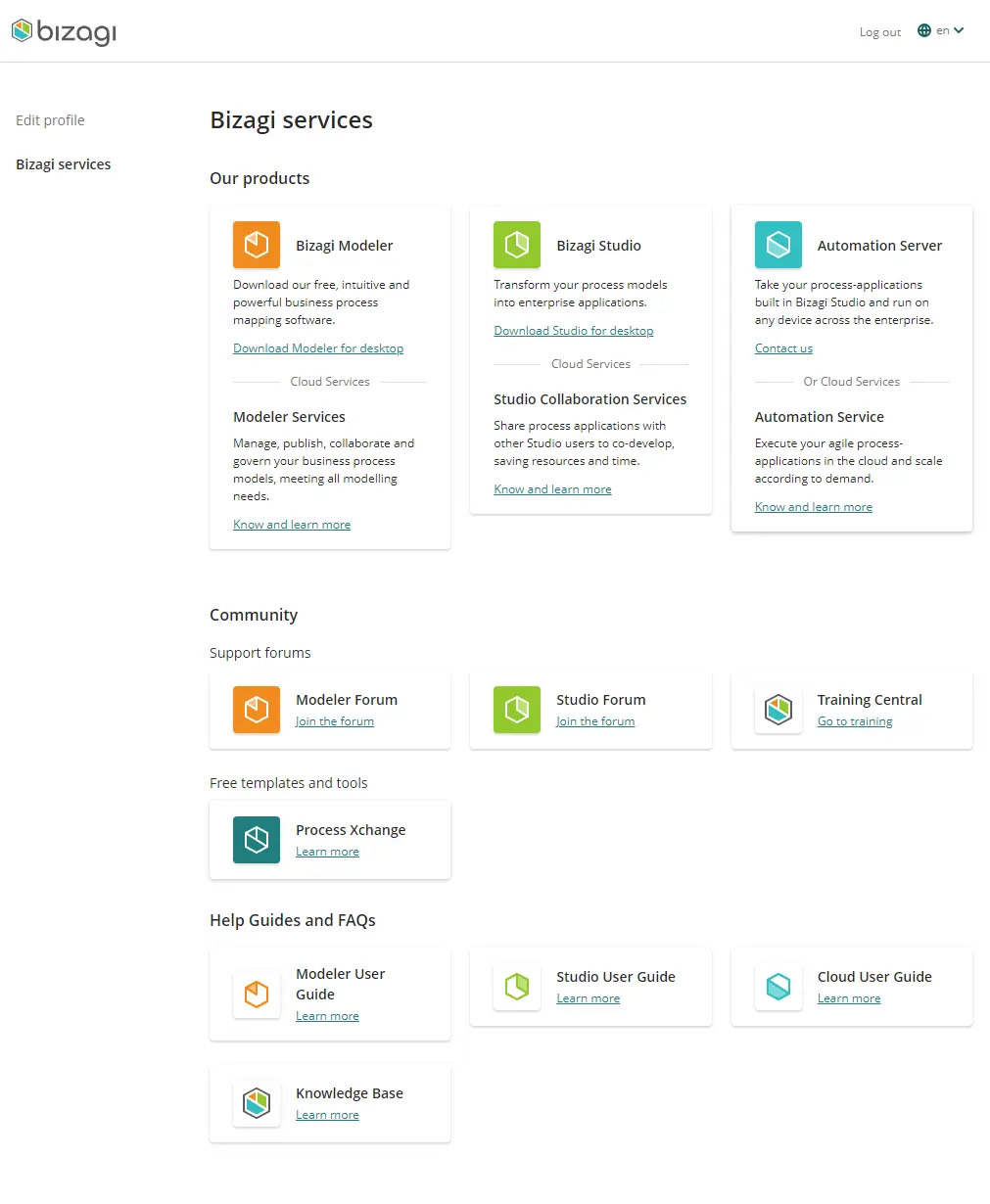This screenshot has height=1204, width=990.
Task: Click the Studio User Guide title
Action: [616, 977]
